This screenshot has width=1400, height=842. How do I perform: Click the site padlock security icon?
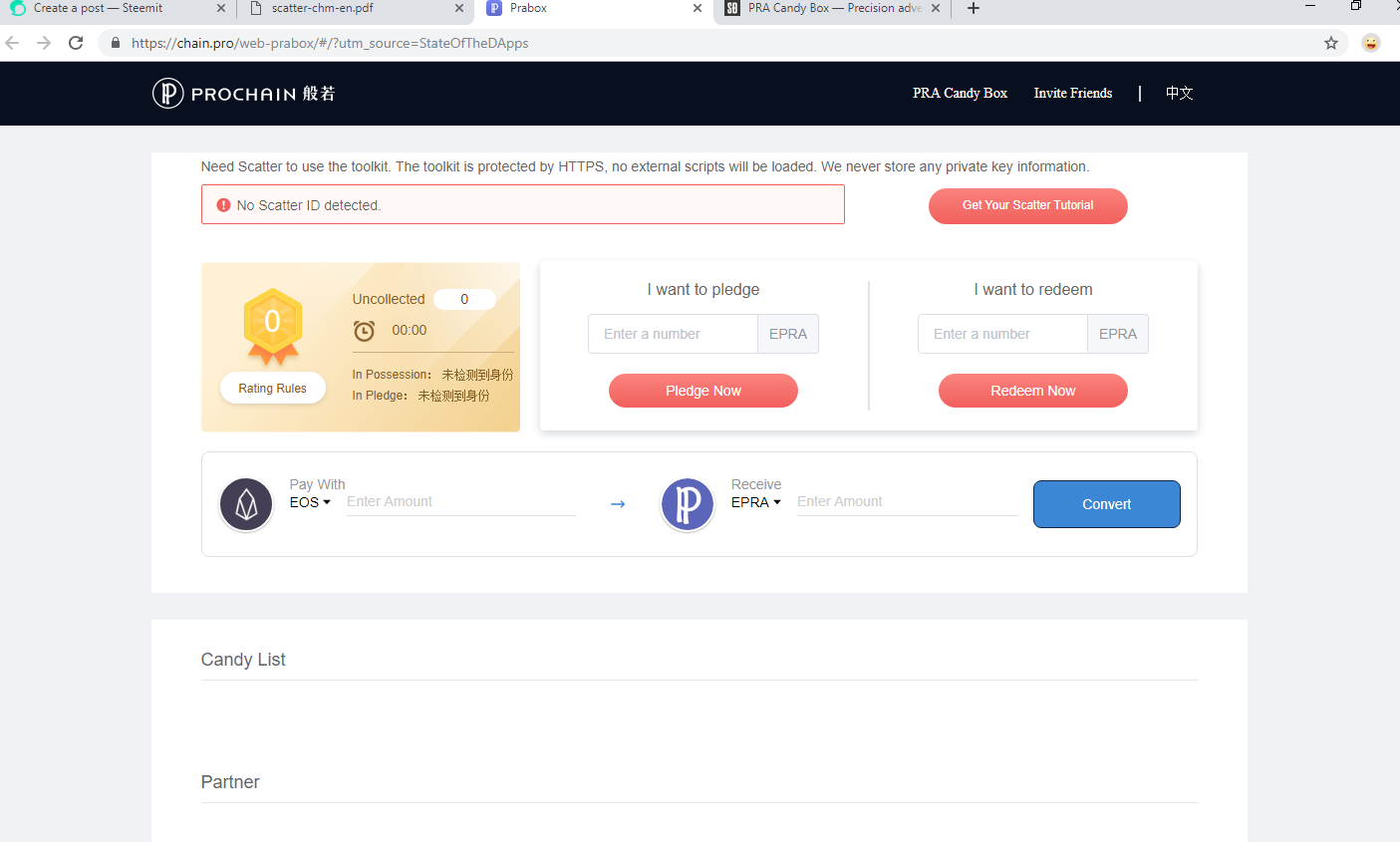tap(116, 43)
